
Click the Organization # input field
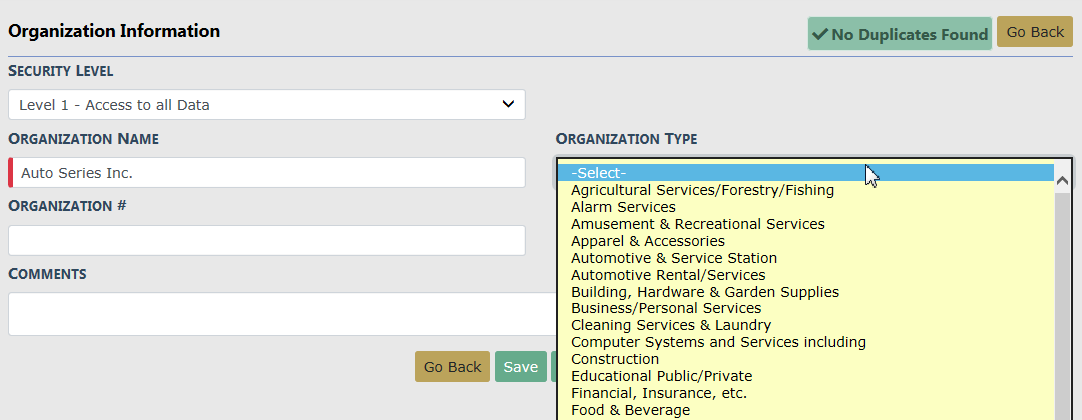tap(266, 240)
